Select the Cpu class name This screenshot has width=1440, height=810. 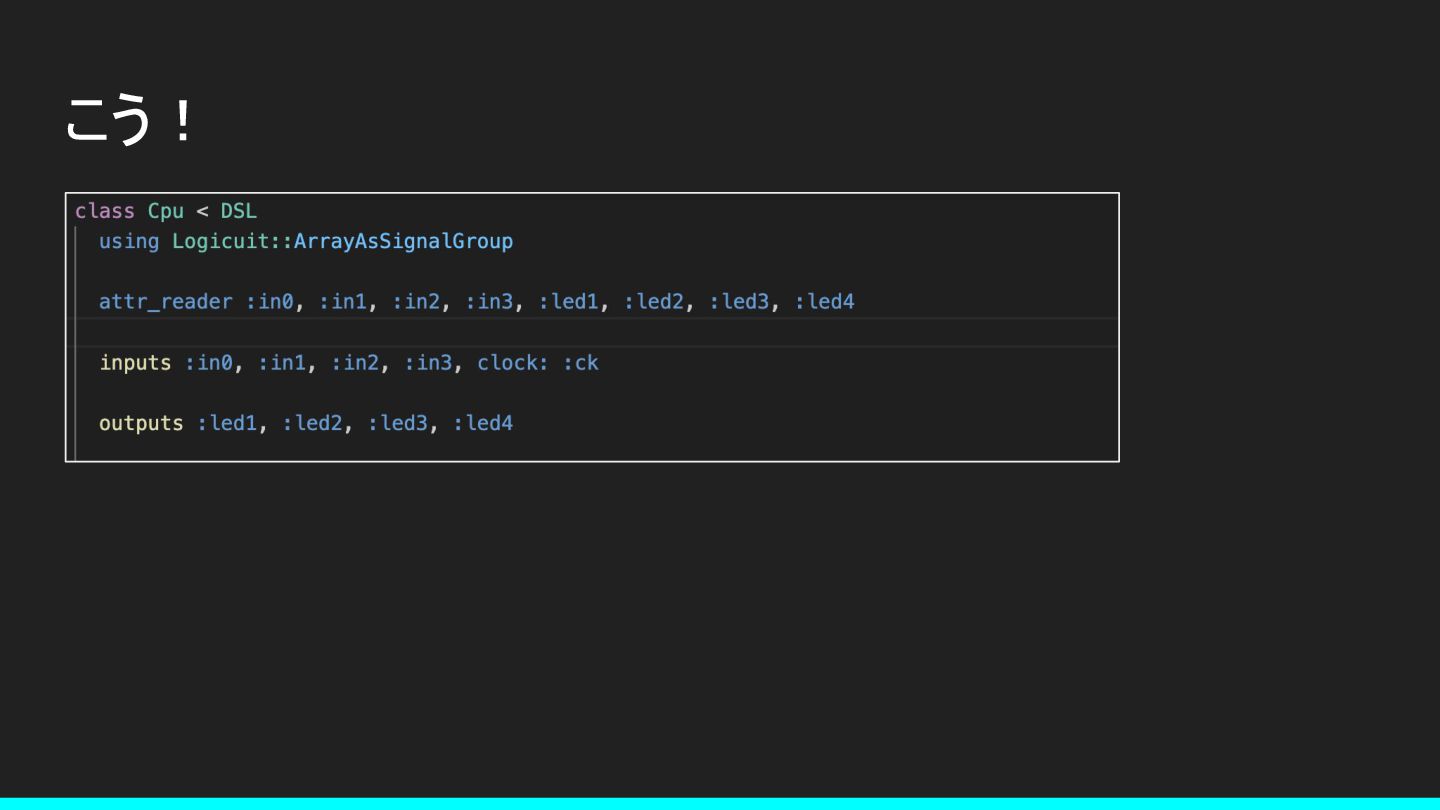tap(166, 211)
